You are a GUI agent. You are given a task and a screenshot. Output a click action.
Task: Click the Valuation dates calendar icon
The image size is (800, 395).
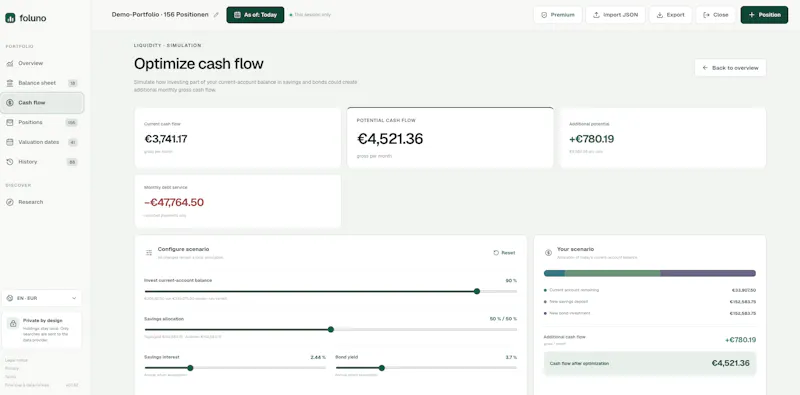(x=10, y=142)
